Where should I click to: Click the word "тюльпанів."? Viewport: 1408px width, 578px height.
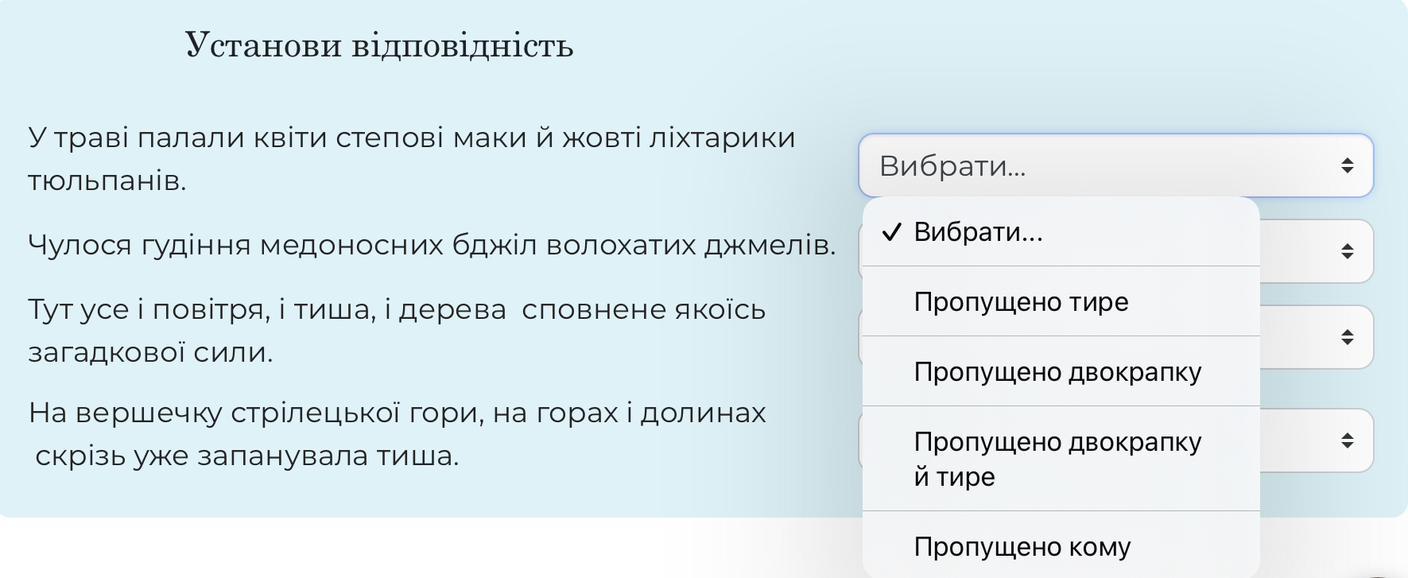coord(107,182)
